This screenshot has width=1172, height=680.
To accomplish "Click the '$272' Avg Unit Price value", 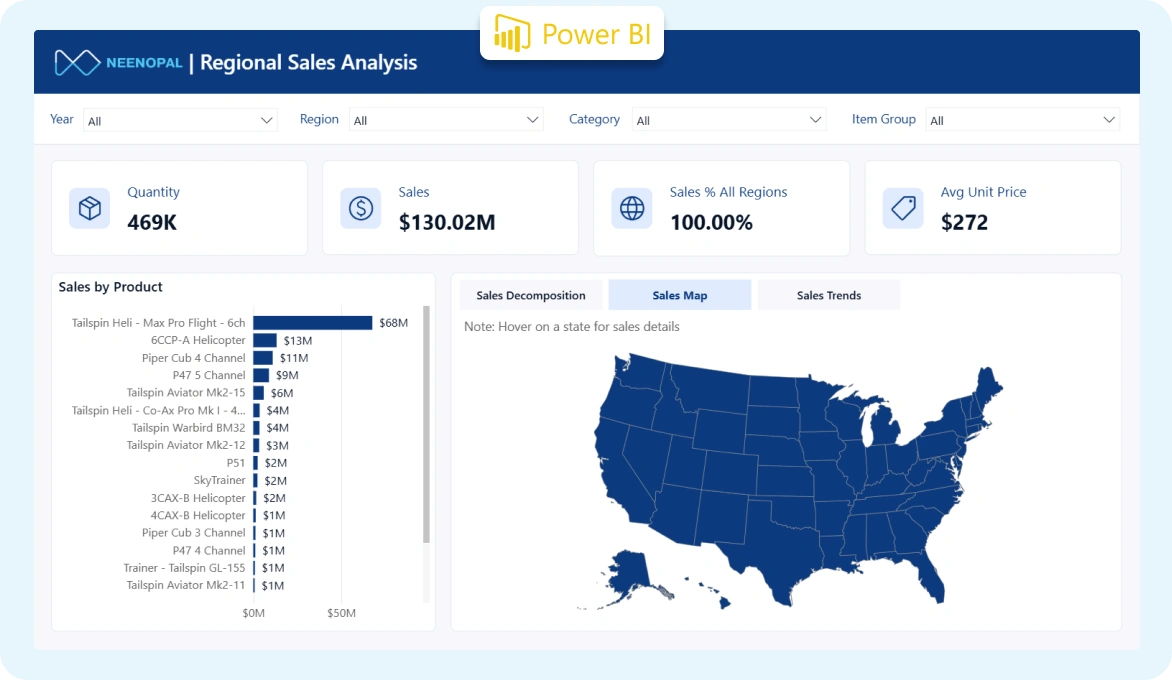I will pyautogui.click(x=964, y=223).
